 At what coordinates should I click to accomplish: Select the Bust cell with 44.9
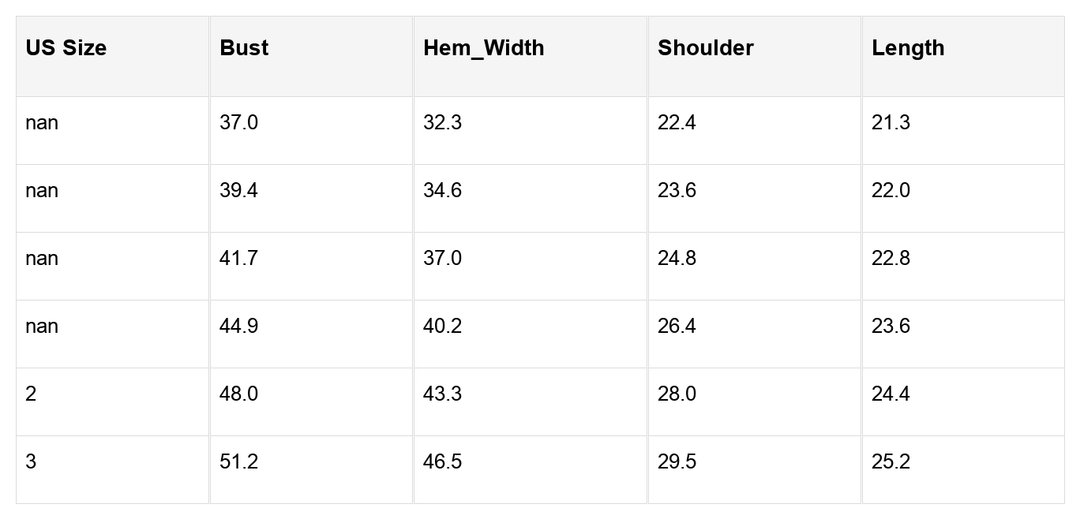click(239, 326)
